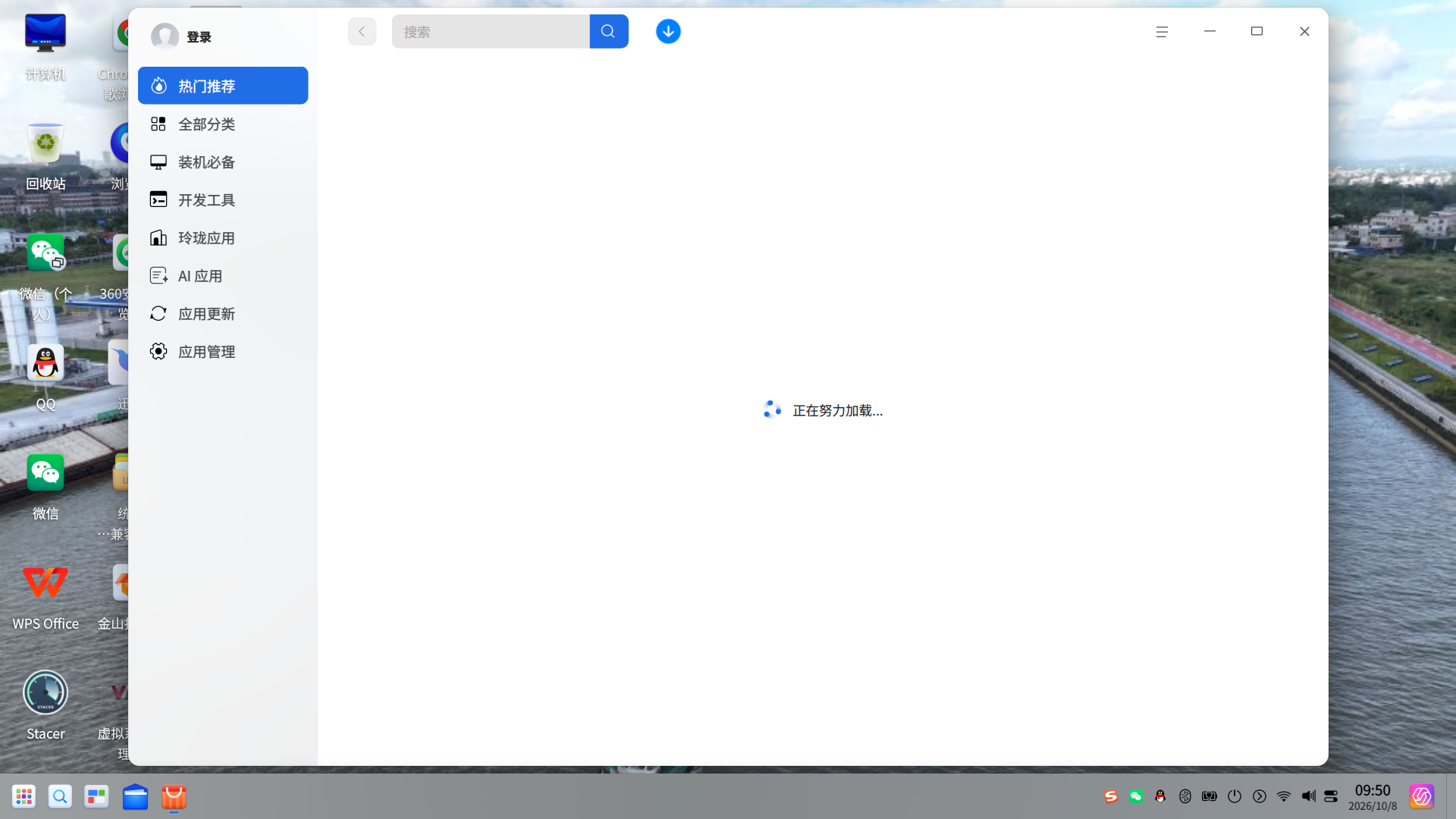Open 玲珑应用 in the sidebar
The image size is (1456, 819).
(223, 237)
